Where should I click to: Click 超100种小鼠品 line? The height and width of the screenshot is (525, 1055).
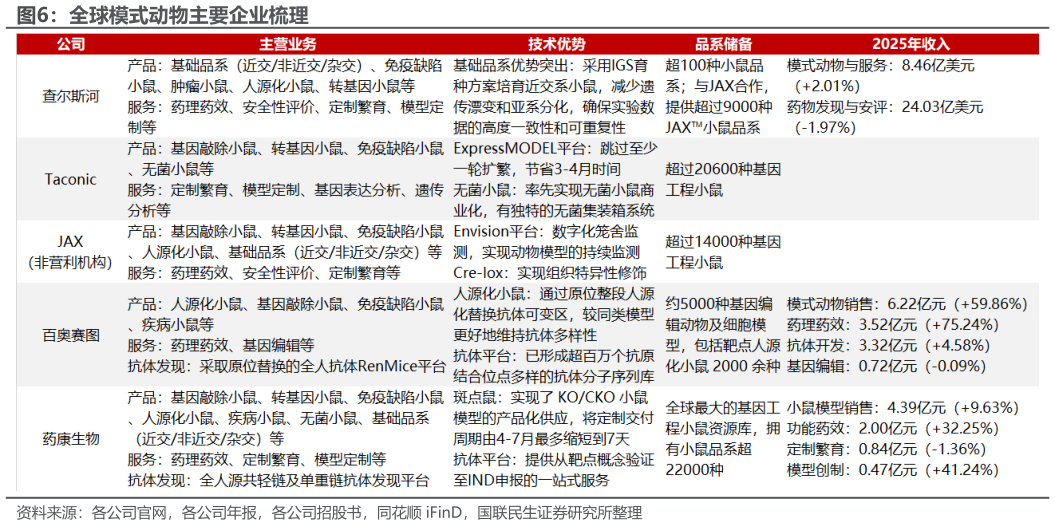pyautogui.click(x=715, y=65)
